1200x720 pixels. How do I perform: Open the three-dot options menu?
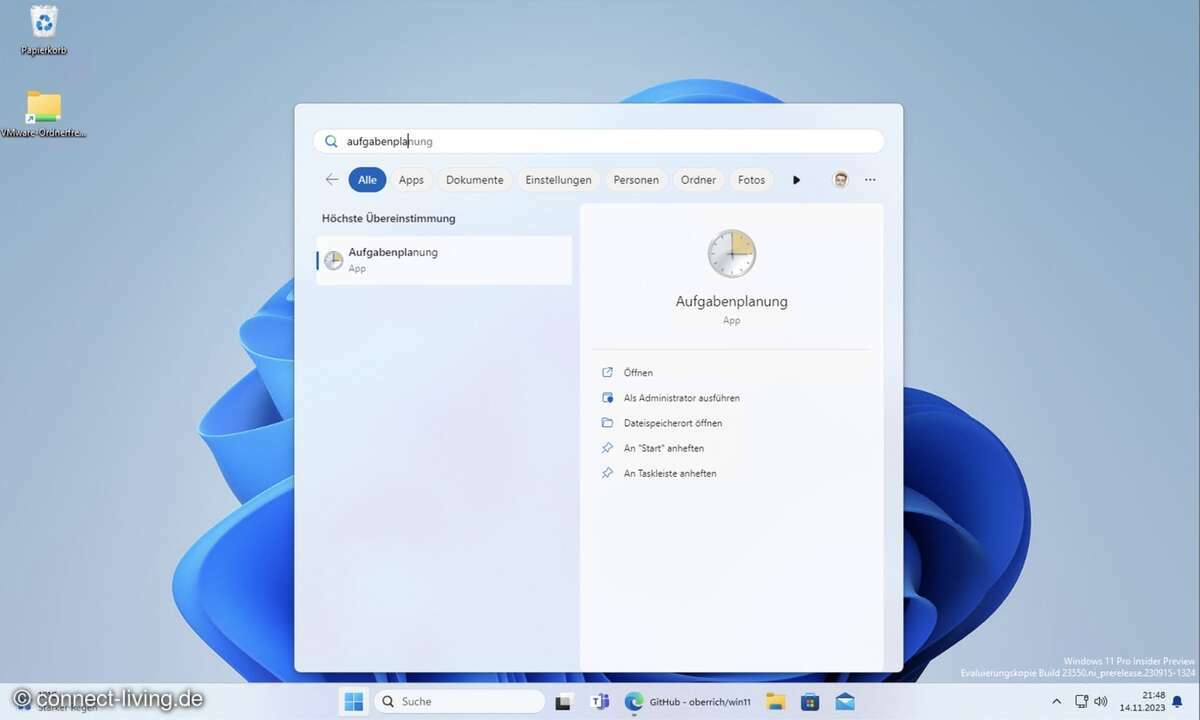(870, 180)
